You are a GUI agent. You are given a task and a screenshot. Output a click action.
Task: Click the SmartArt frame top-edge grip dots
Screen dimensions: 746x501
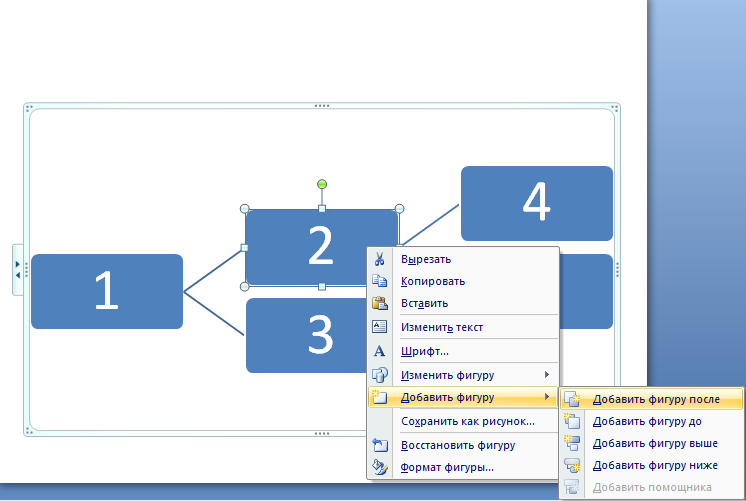[x=322, y=106]
